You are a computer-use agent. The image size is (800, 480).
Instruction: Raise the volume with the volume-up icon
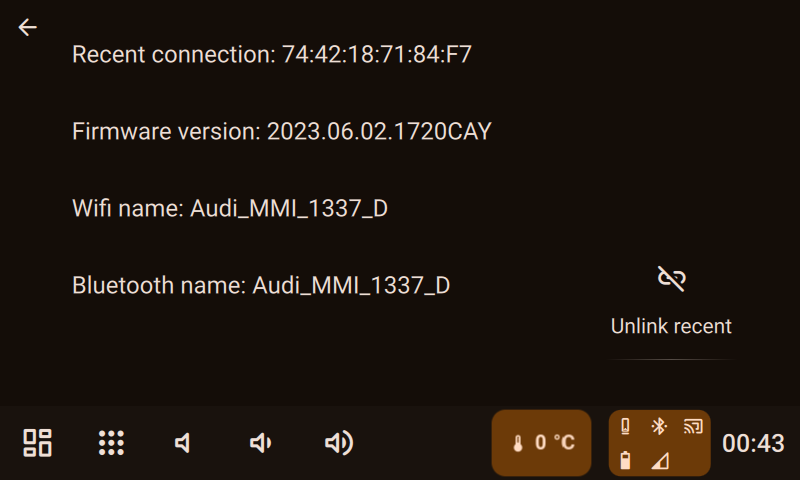(x=339, y=443)
